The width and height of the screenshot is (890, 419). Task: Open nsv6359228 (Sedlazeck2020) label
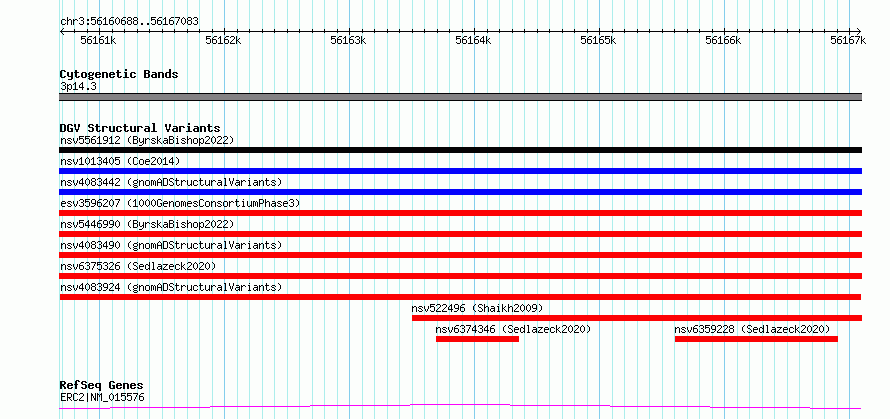point(752,329)
